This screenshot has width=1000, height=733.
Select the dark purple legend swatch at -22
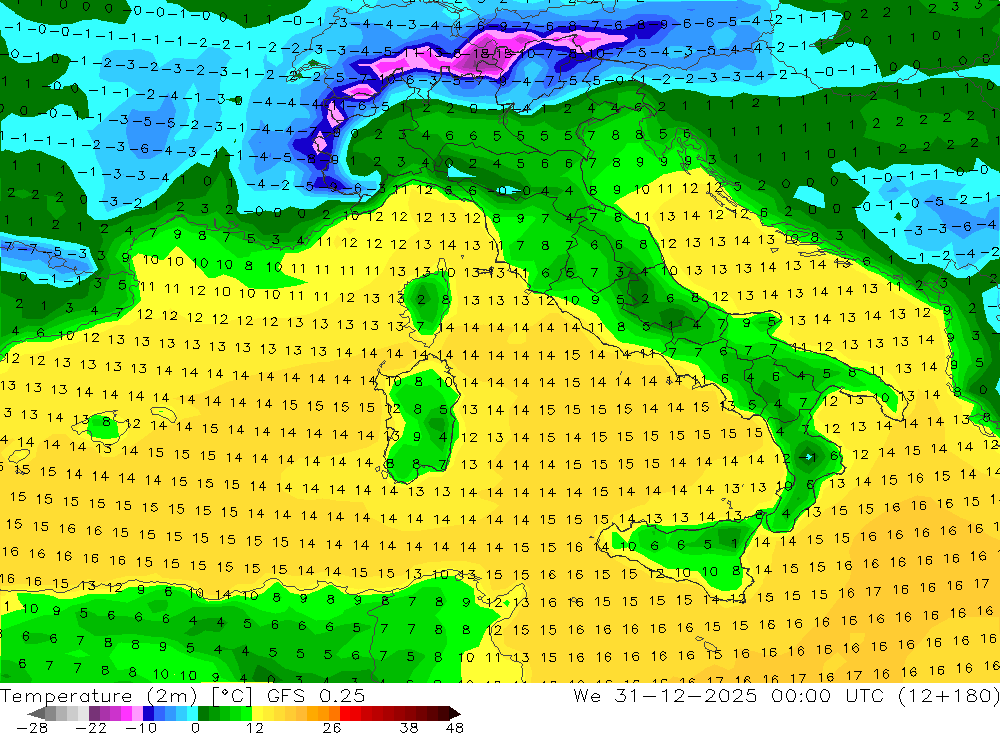94,714
